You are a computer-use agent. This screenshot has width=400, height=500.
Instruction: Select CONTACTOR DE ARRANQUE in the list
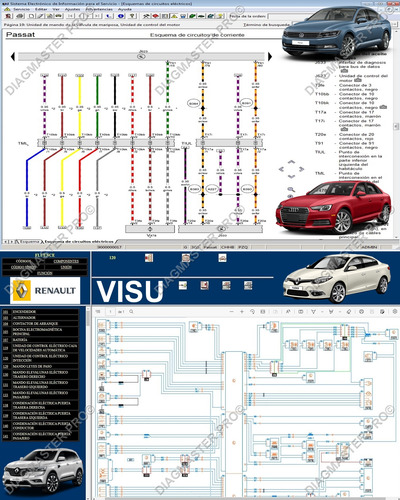coord(41,324)
